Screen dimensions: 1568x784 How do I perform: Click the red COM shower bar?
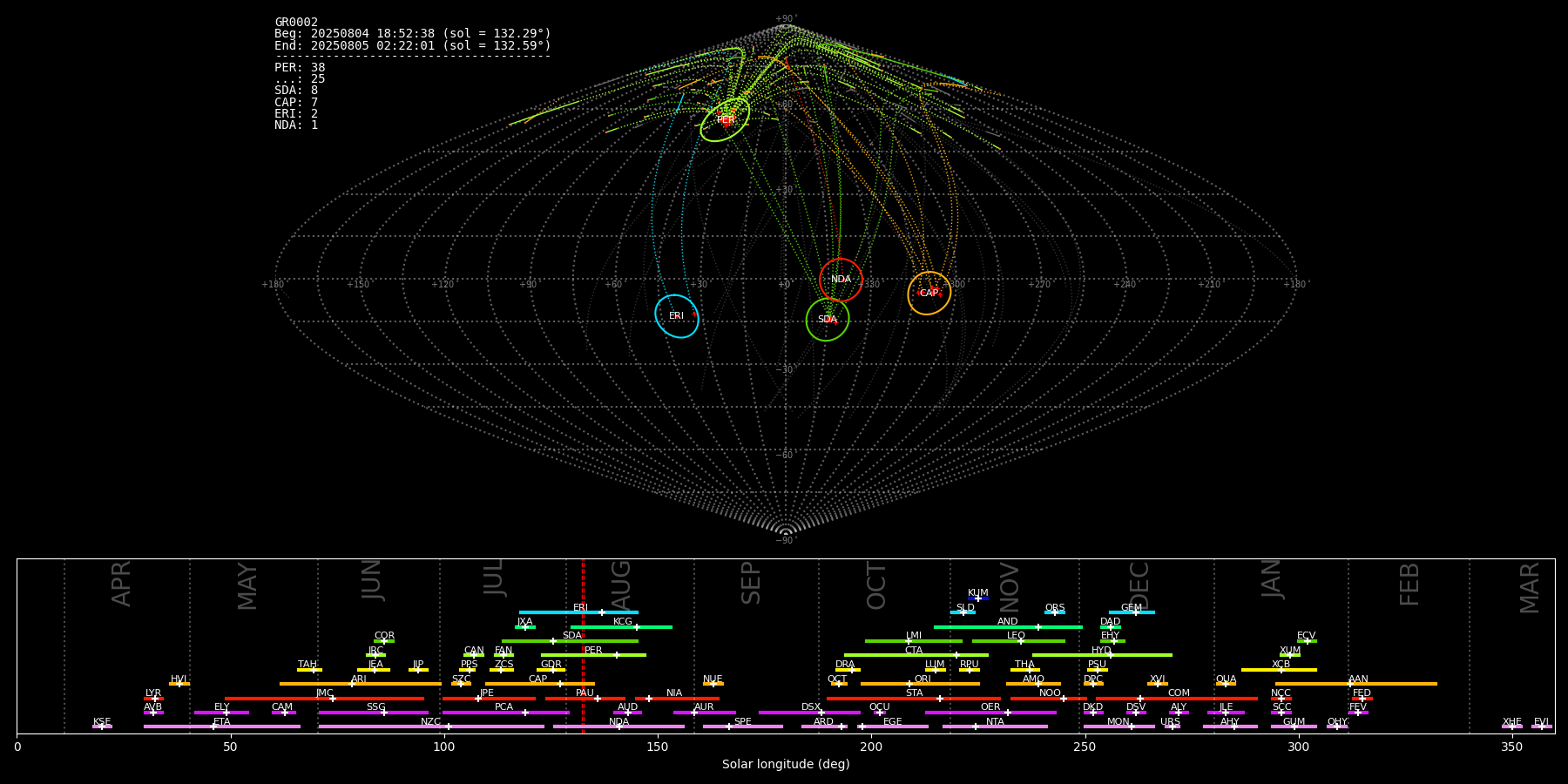[1177, 698]
